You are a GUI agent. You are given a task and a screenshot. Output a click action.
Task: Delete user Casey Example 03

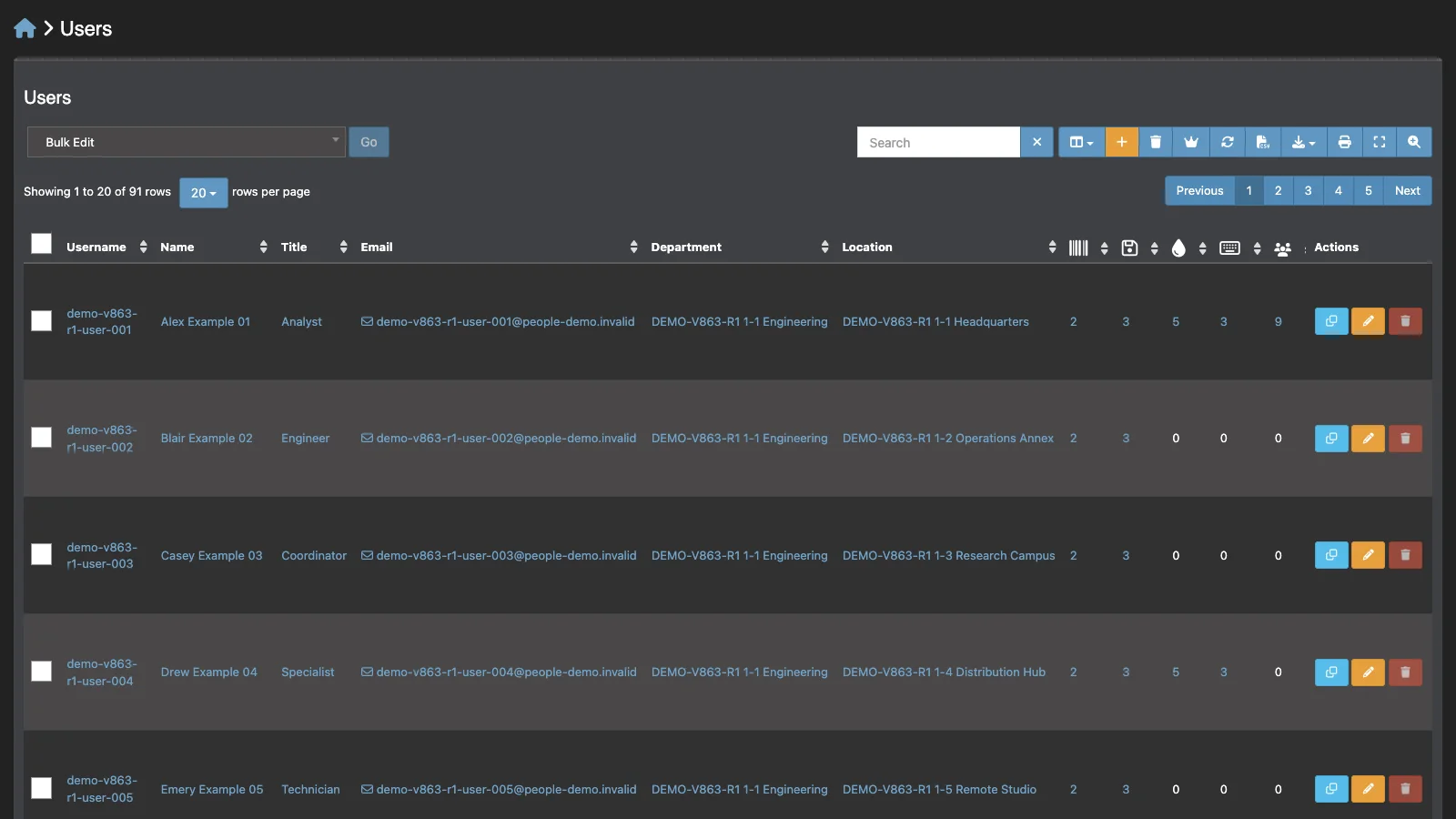point(1405,555)
